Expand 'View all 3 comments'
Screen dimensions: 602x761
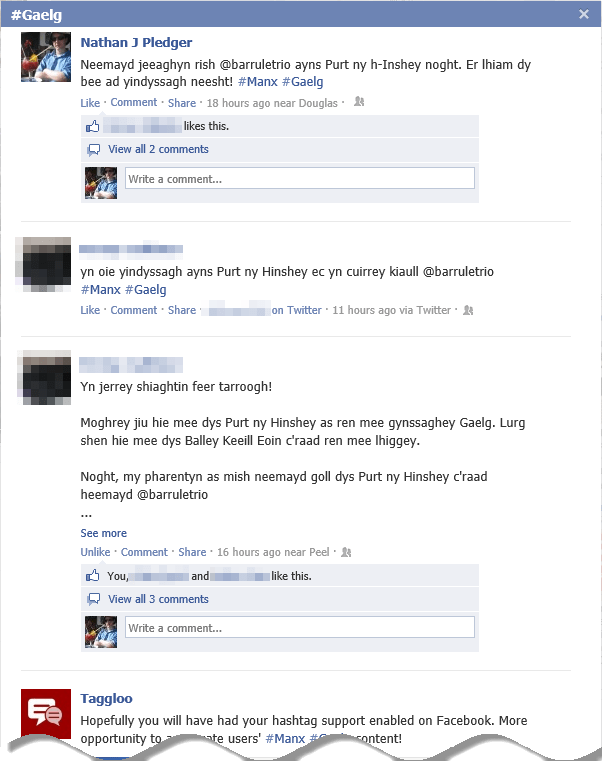tap(158, 599)
